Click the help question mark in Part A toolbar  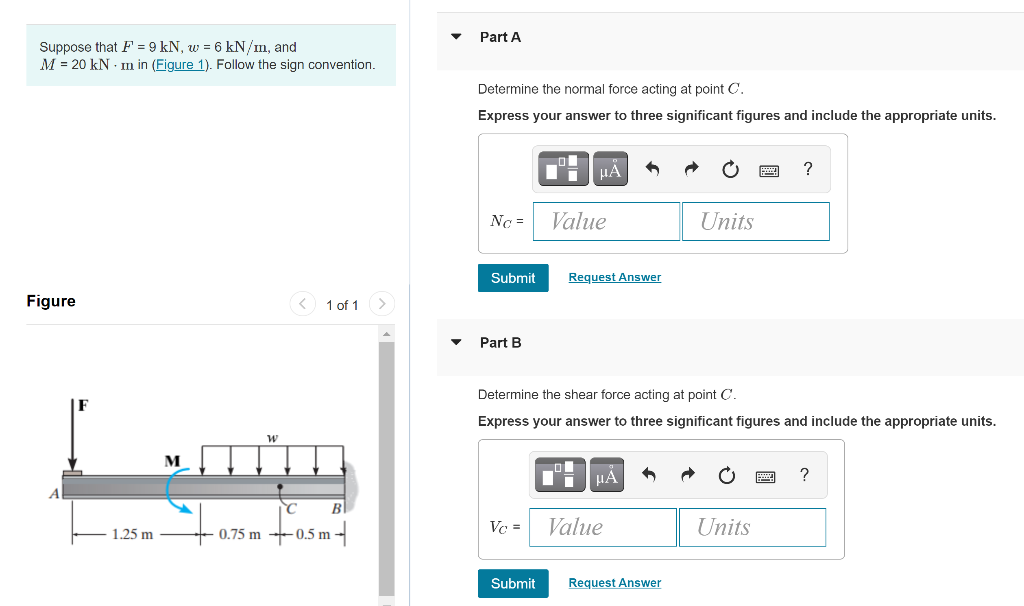pos(807,168)
